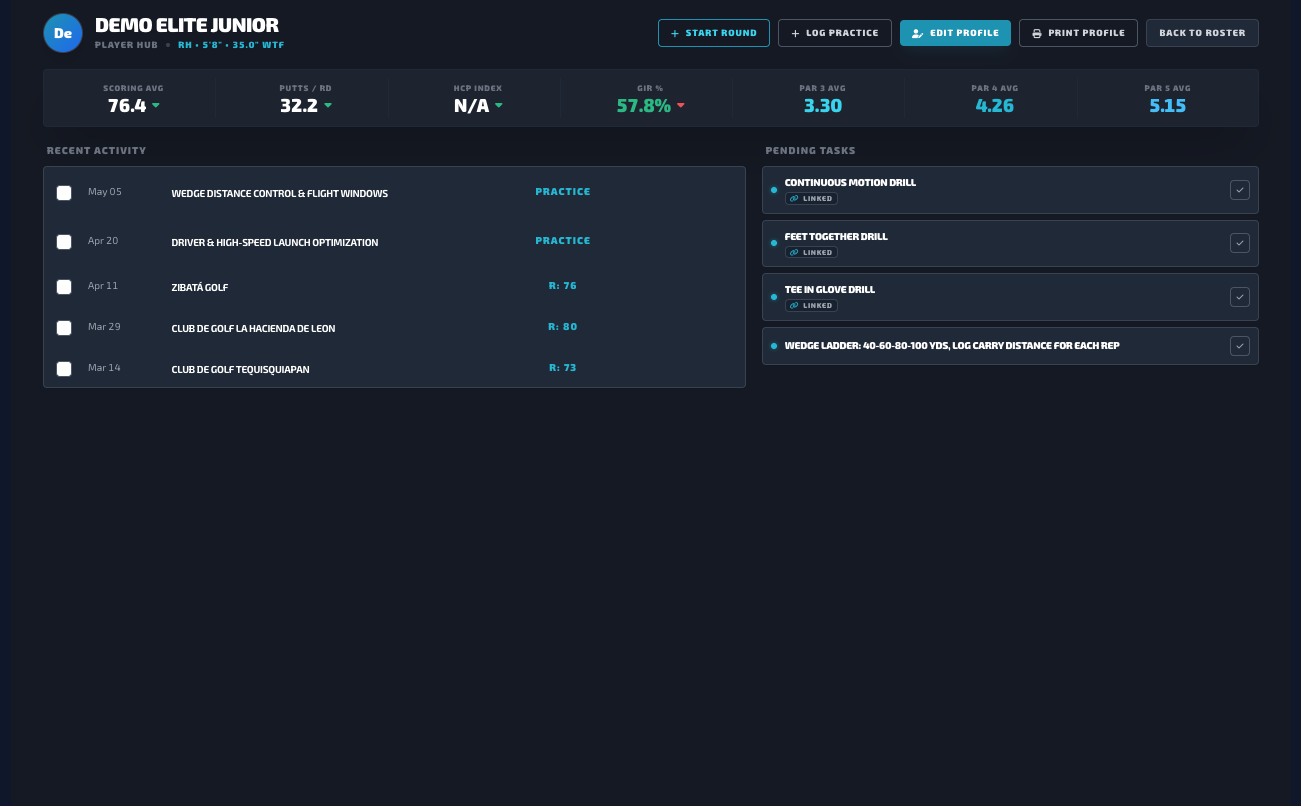Click the R: 80 score
Image resolution: width=1301 pixels, height=806 pixels.
563,327
